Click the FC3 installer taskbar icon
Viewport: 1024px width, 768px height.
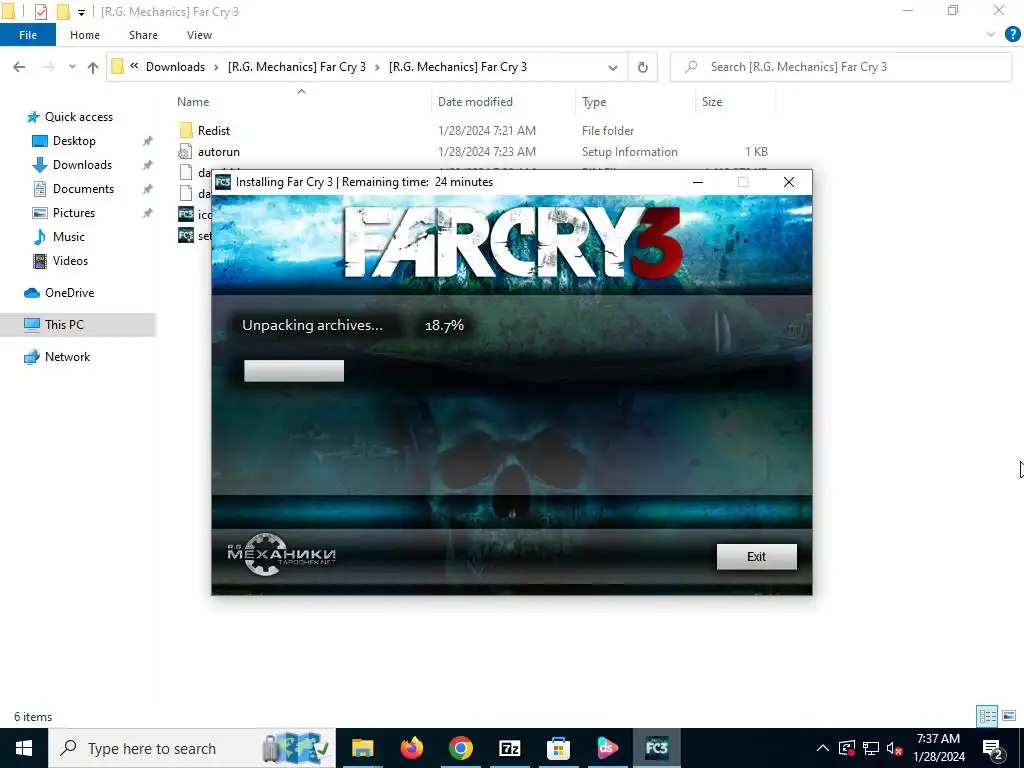(x=656, y=748)
